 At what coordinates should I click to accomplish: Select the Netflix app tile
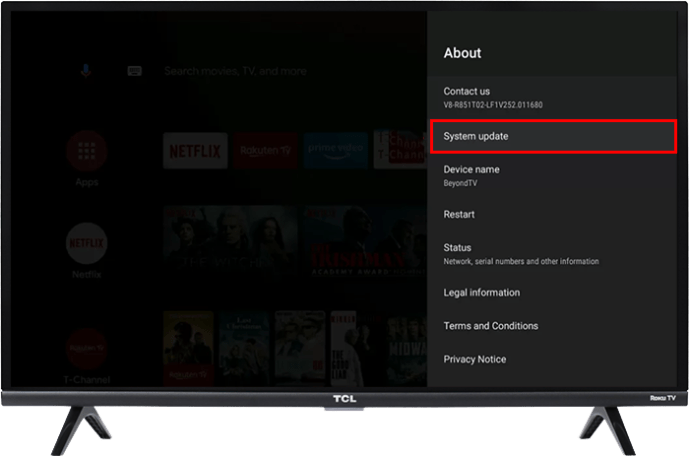click(x=194, y=151)
